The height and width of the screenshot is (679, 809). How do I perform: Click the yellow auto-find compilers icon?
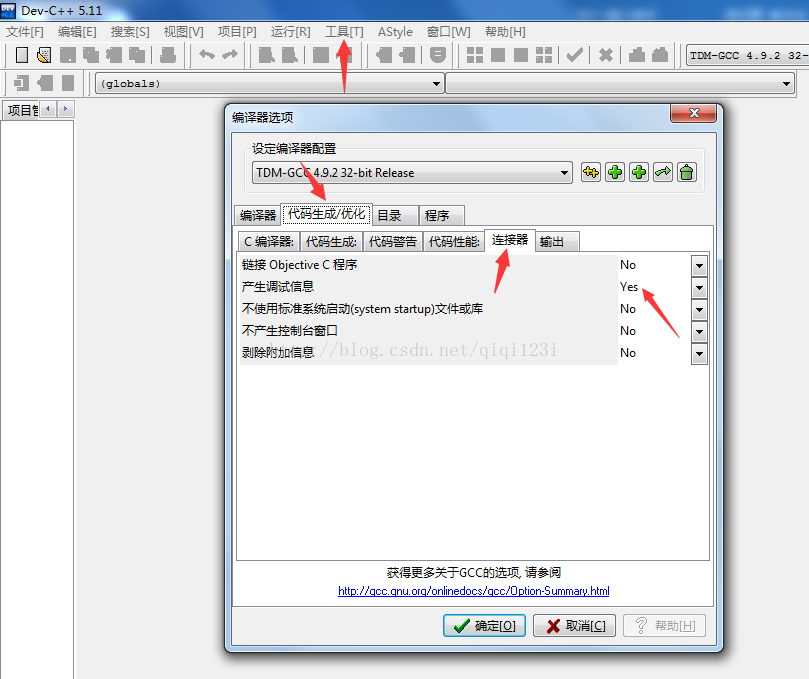point(591,172)
